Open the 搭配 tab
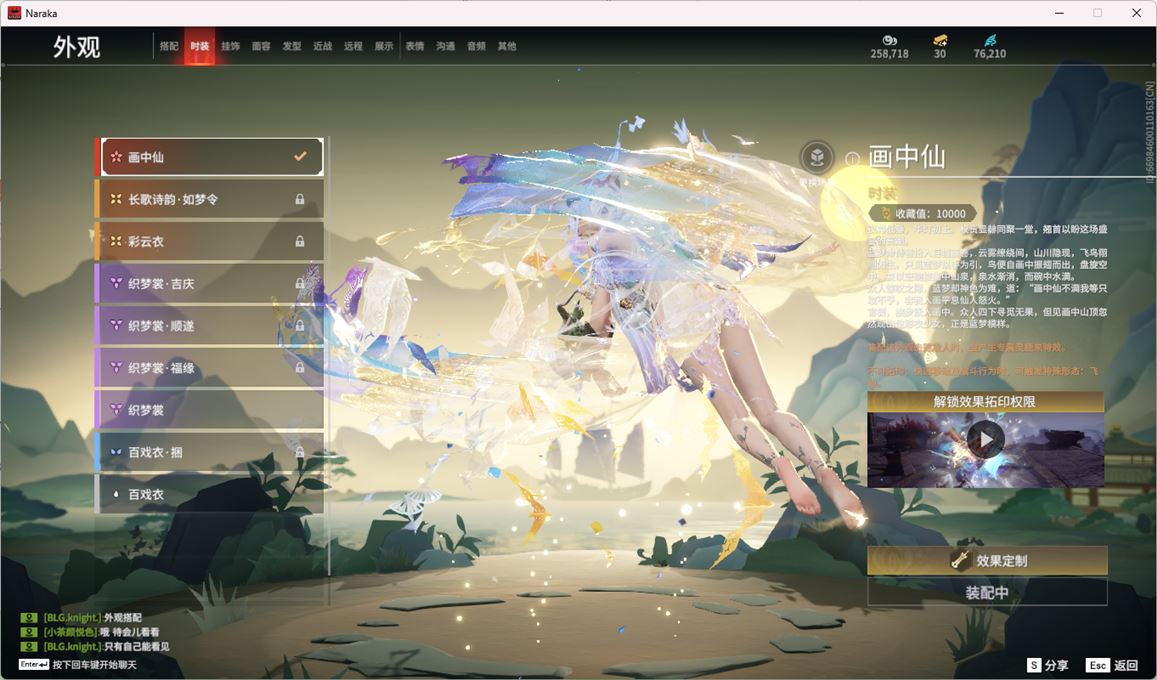Image resolution: width=1157 pixels, height=680 pixels. pyautogui.click(x=169, y=46)
